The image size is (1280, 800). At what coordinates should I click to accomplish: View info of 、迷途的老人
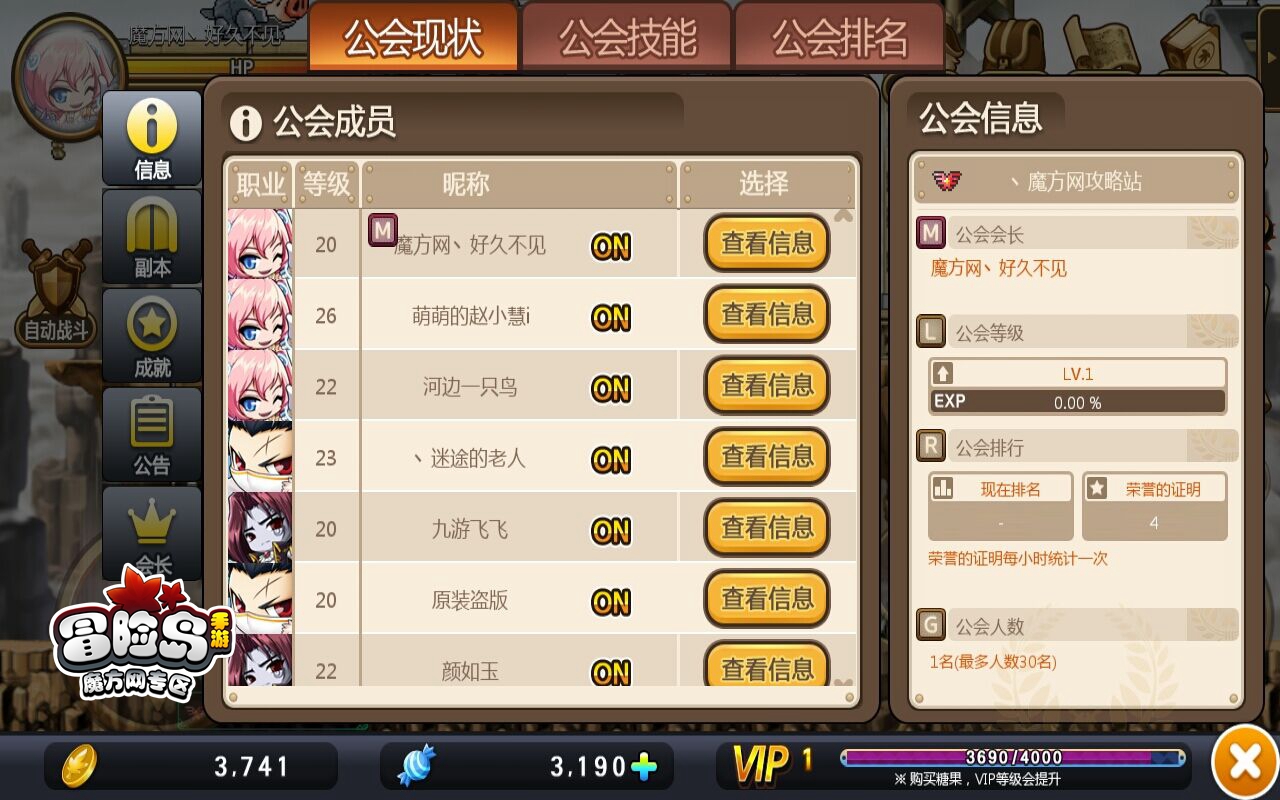click(767, 457)
